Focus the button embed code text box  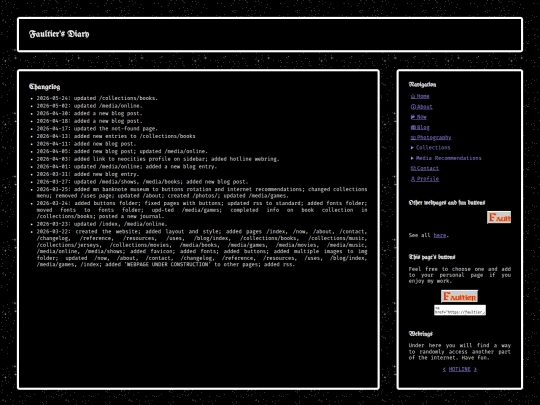pyautogui.click(x=460, y=310)
